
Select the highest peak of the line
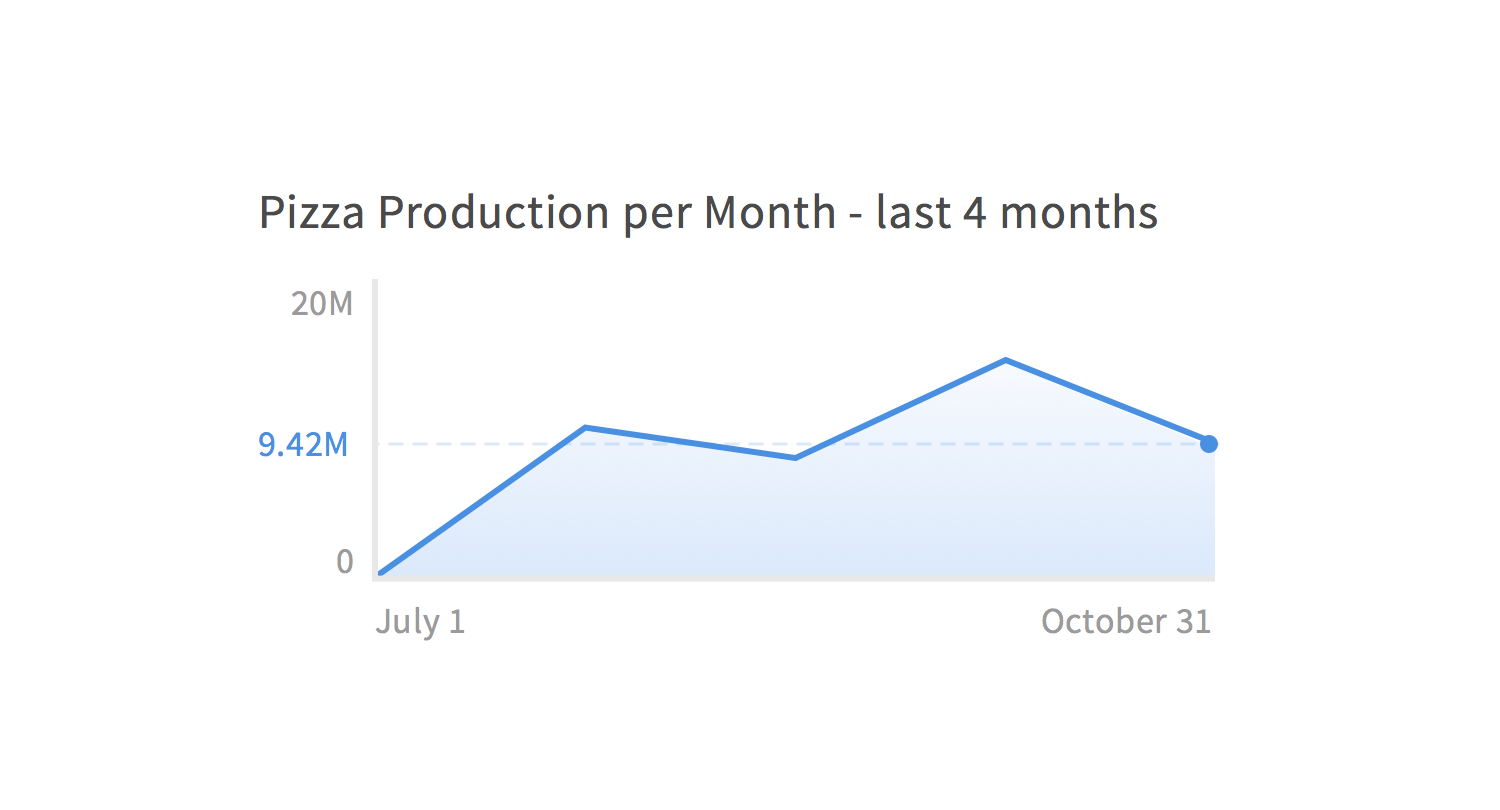pos(1005,360)
